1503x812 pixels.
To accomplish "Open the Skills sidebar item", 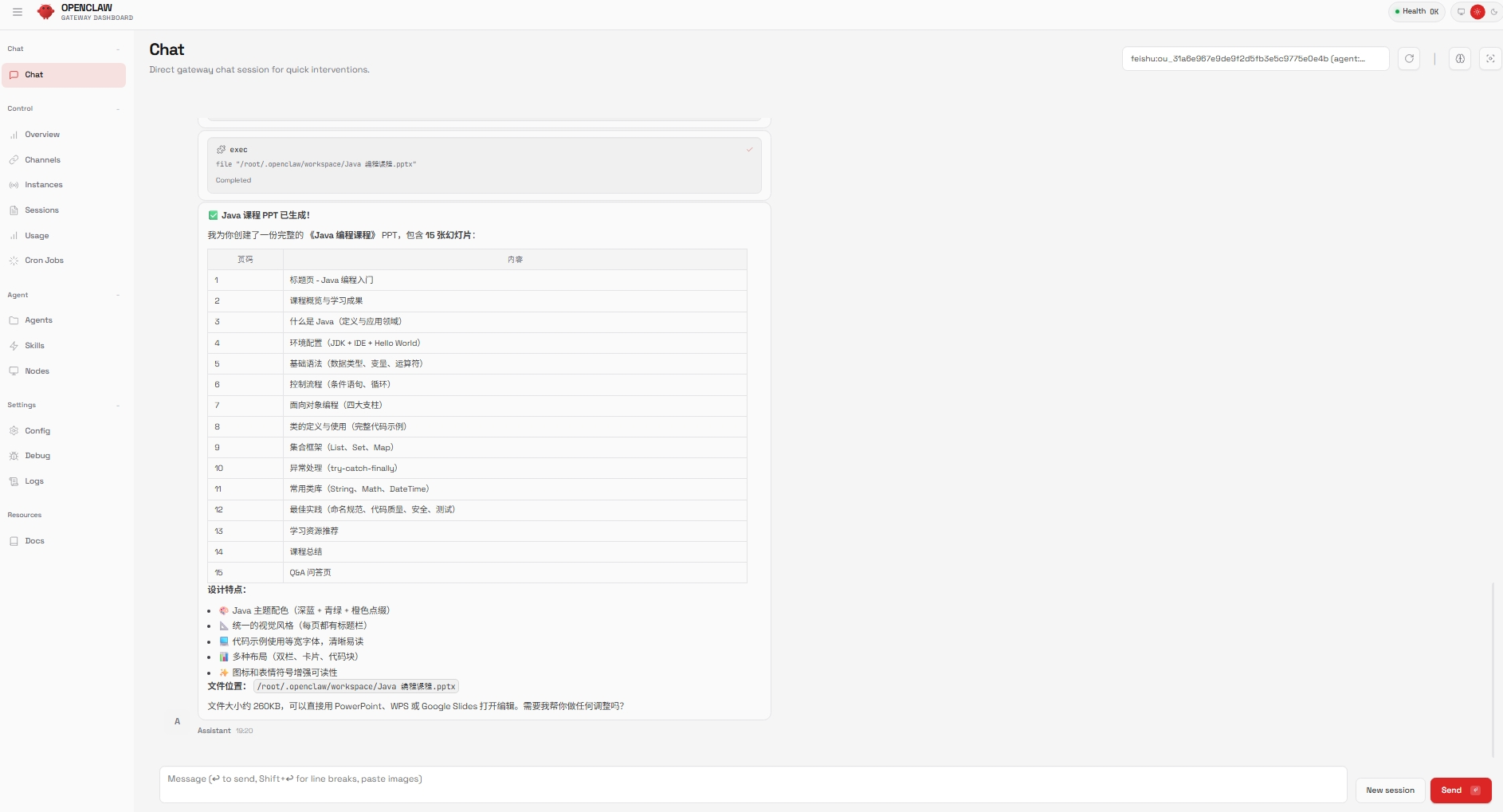I will (x=34, y=346).
